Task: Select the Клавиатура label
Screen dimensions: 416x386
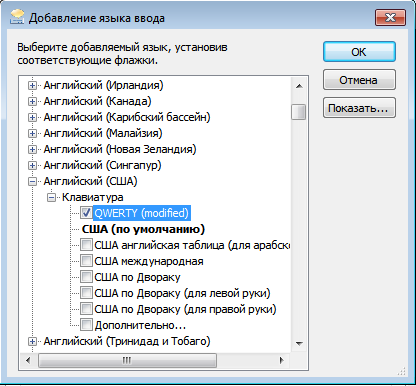Action: [x=93, y=197]
